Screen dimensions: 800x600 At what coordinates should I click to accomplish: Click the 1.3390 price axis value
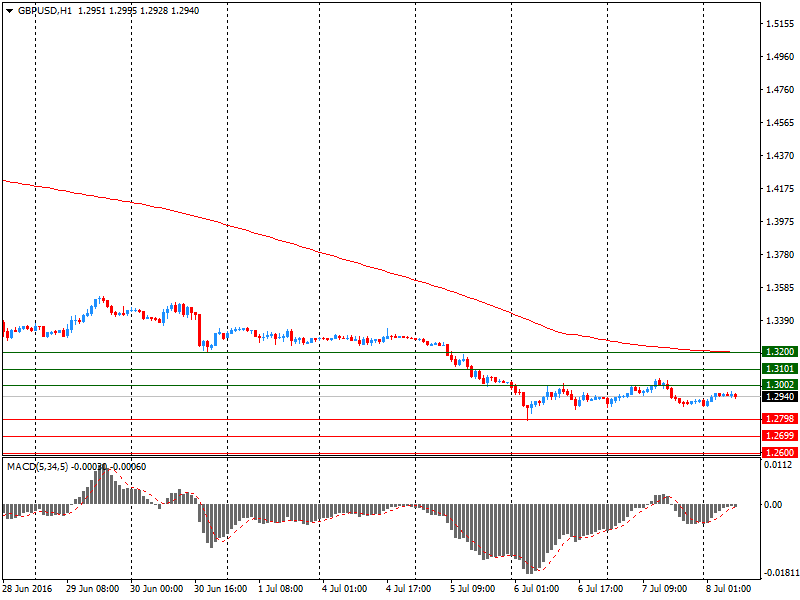pyautogui.click(x=780, y=320)
